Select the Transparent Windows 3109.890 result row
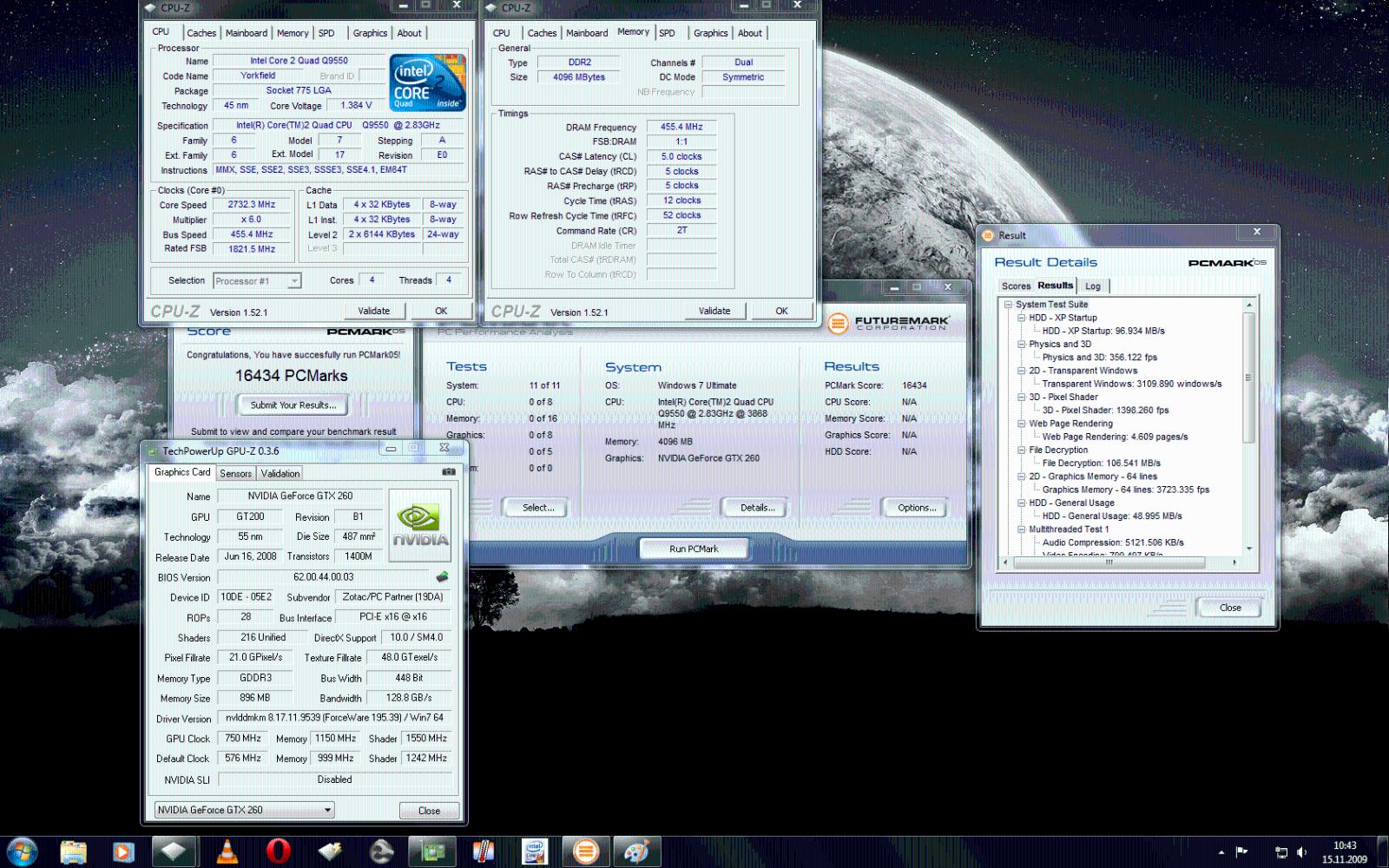This screenshot has height=868, width=1389. [x=1131, y=384]
